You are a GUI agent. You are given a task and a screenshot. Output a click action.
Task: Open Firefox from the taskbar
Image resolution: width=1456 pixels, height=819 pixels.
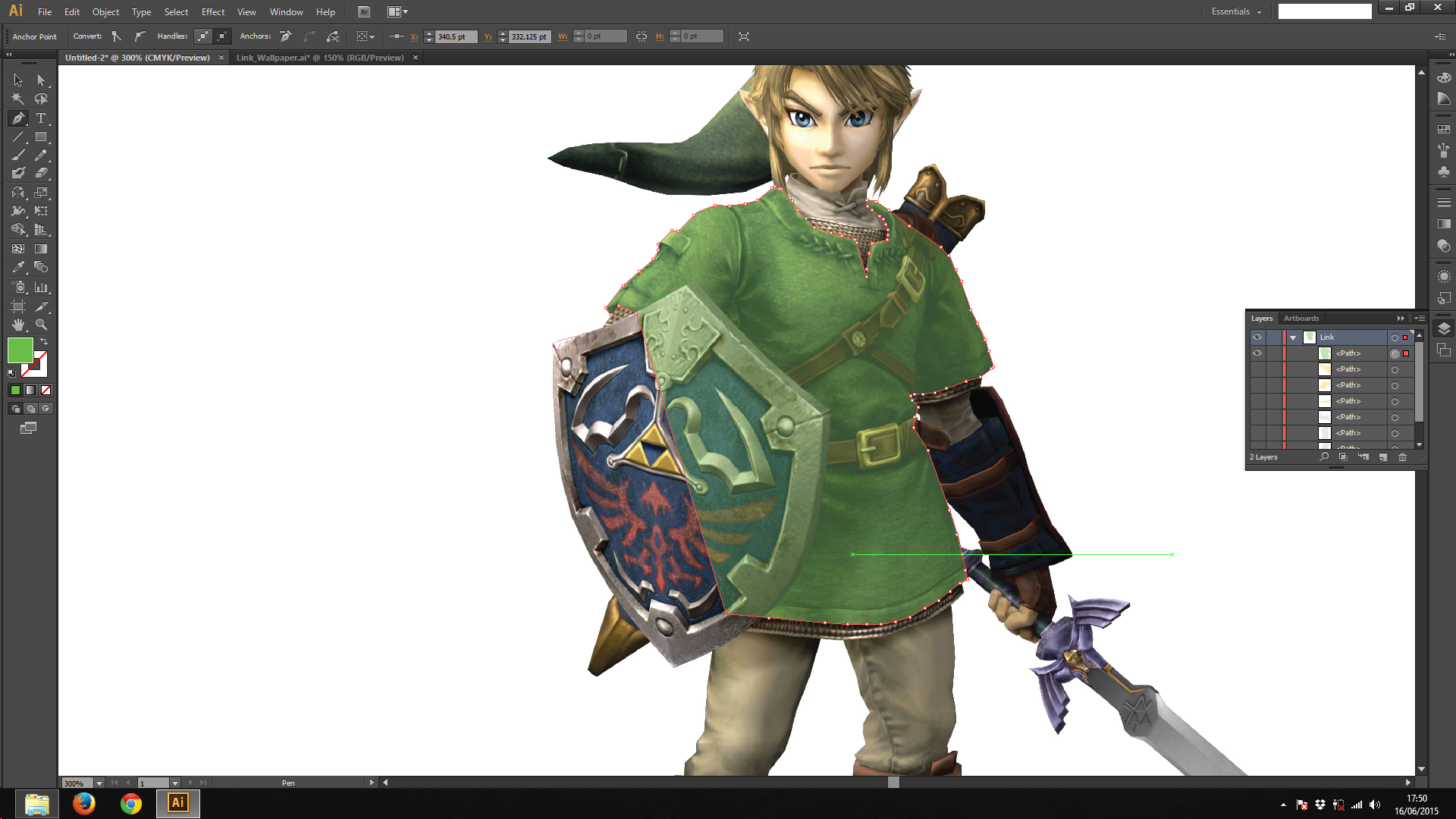[x=84, y=803]
